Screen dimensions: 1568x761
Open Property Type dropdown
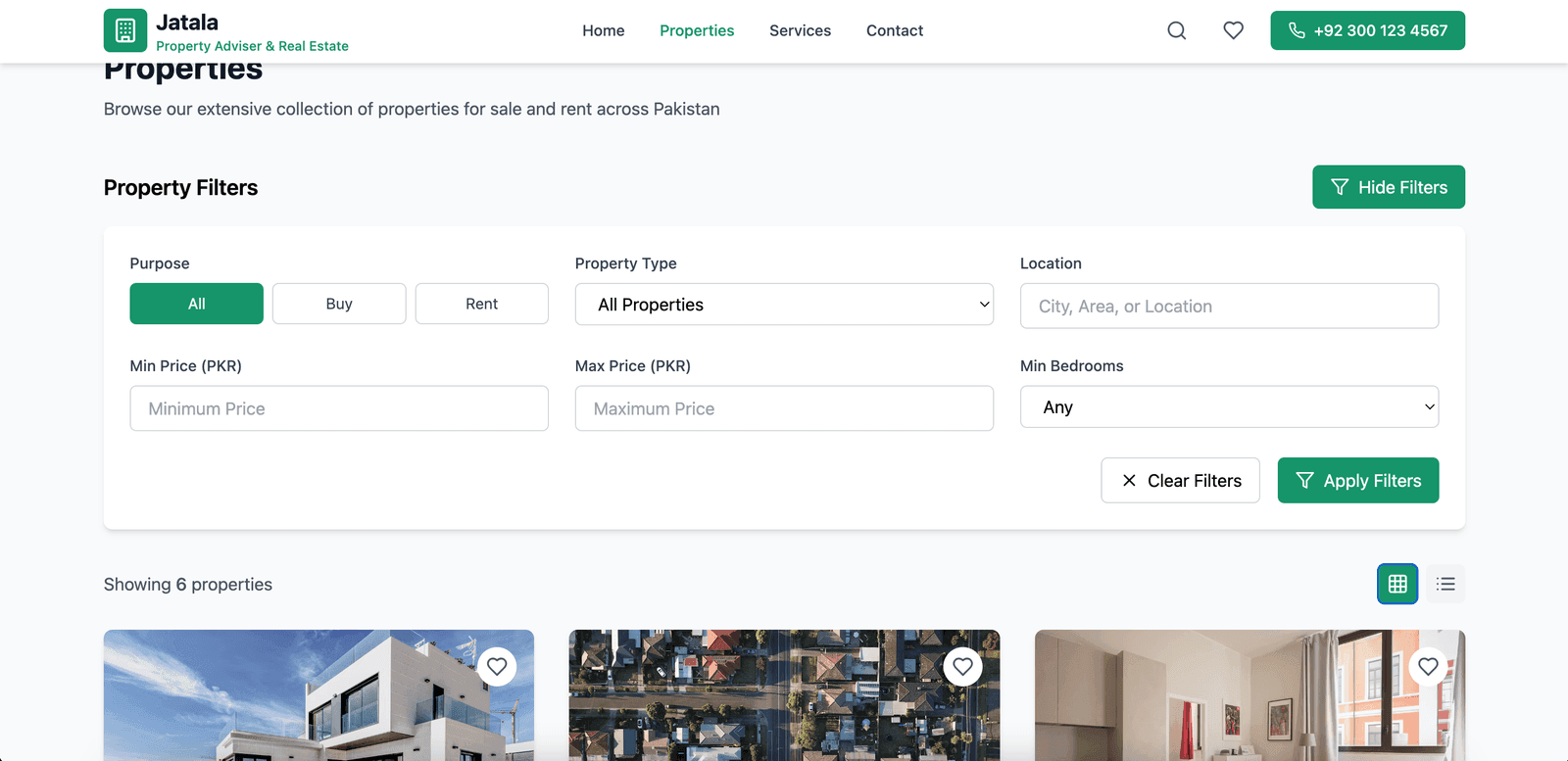(x=784, y=305)
